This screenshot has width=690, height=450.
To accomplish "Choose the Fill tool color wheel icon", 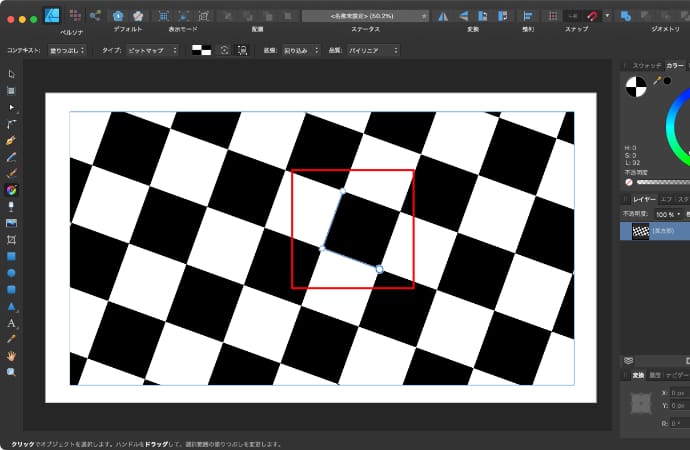I will [x=11, y=189].
